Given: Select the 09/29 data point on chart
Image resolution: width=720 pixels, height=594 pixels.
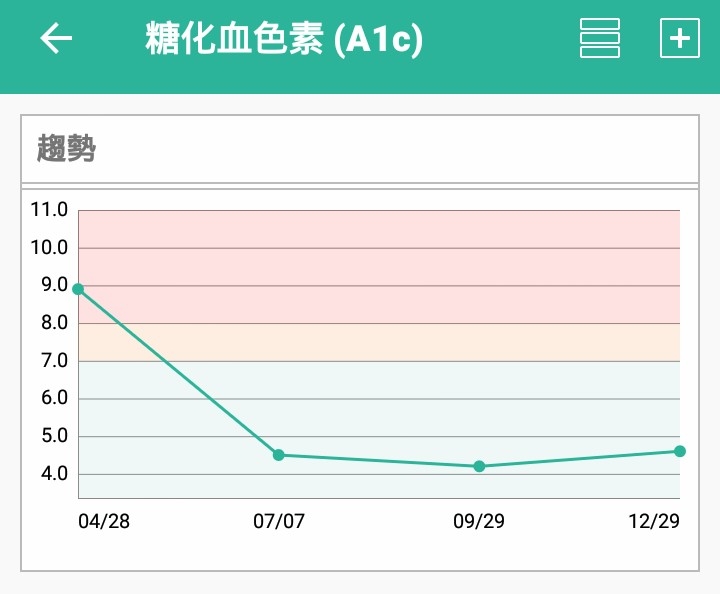Looking at the screenshot, I should 479,466.
